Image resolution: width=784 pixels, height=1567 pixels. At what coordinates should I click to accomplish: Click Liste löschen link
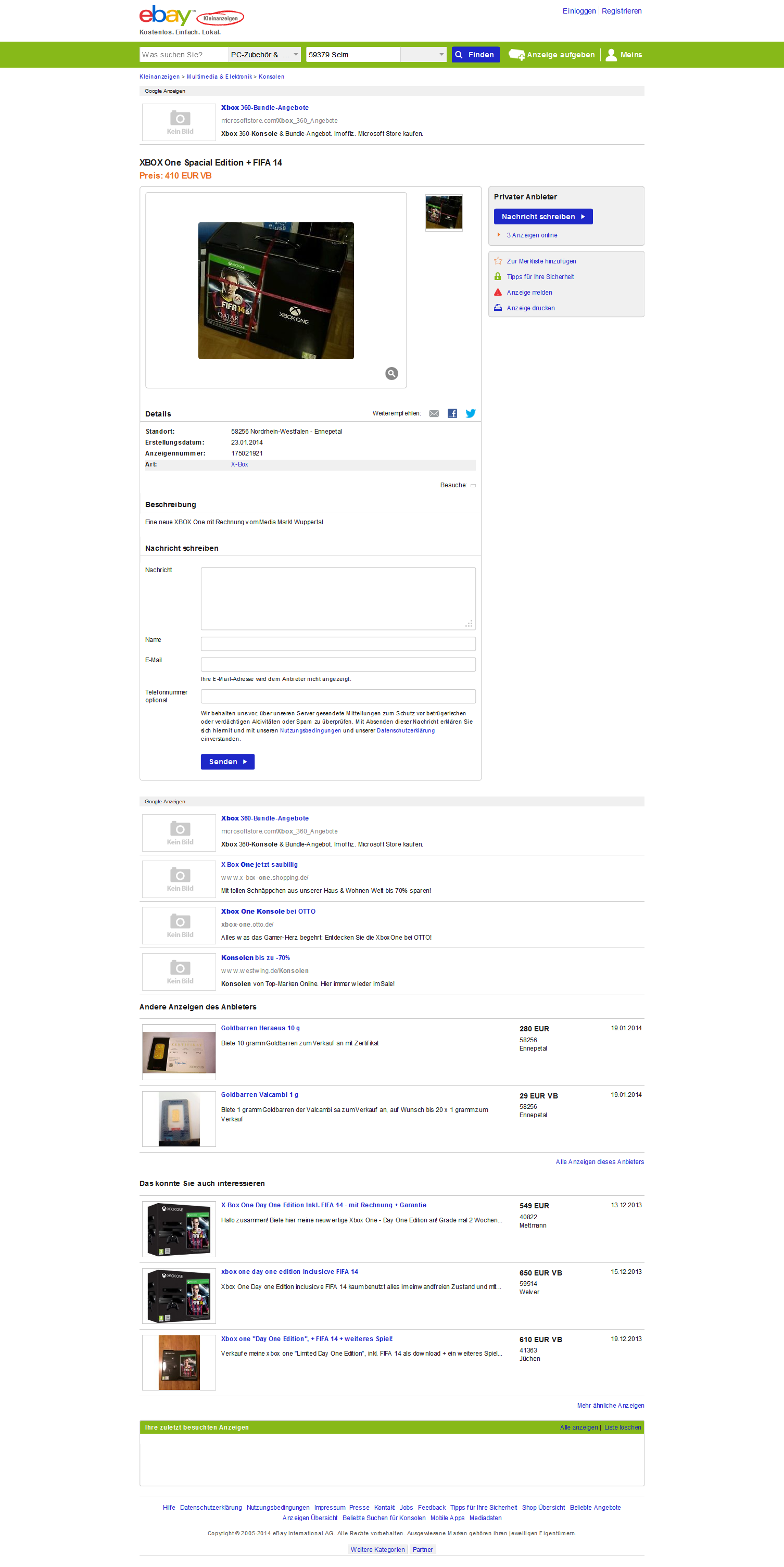point(623,1427)
